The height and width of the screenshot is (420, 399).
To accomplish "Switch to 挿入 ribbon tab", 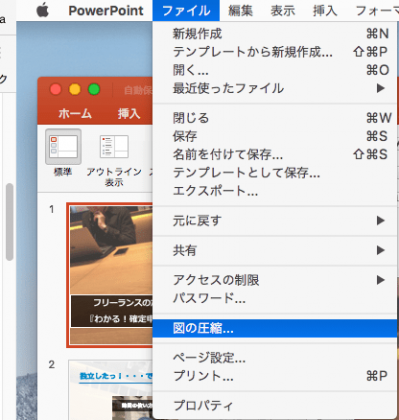I will click(129, 114).
